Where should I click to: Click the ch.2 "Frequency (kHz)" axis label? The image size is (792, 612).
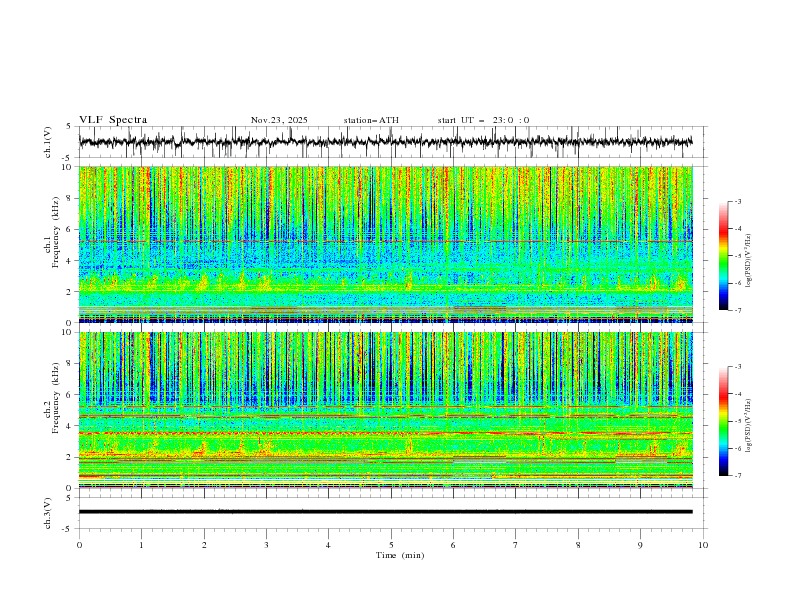tap(55, 398)
